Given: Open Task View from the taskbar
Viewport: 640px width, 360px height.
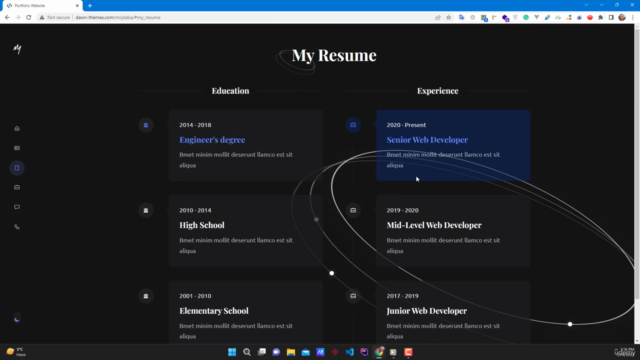Looking at the screenshot, I should (262, 352).
